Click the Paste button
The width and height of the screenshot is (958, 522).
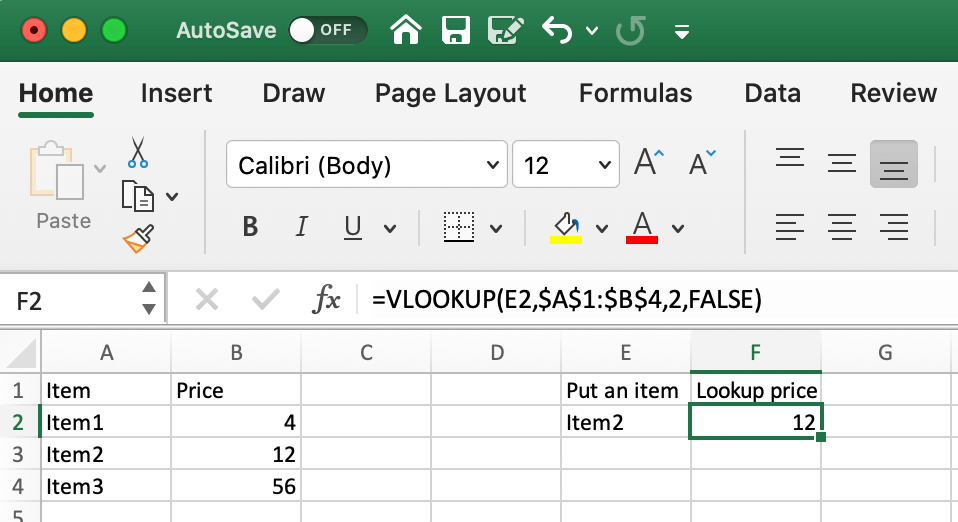pos(61,185)
